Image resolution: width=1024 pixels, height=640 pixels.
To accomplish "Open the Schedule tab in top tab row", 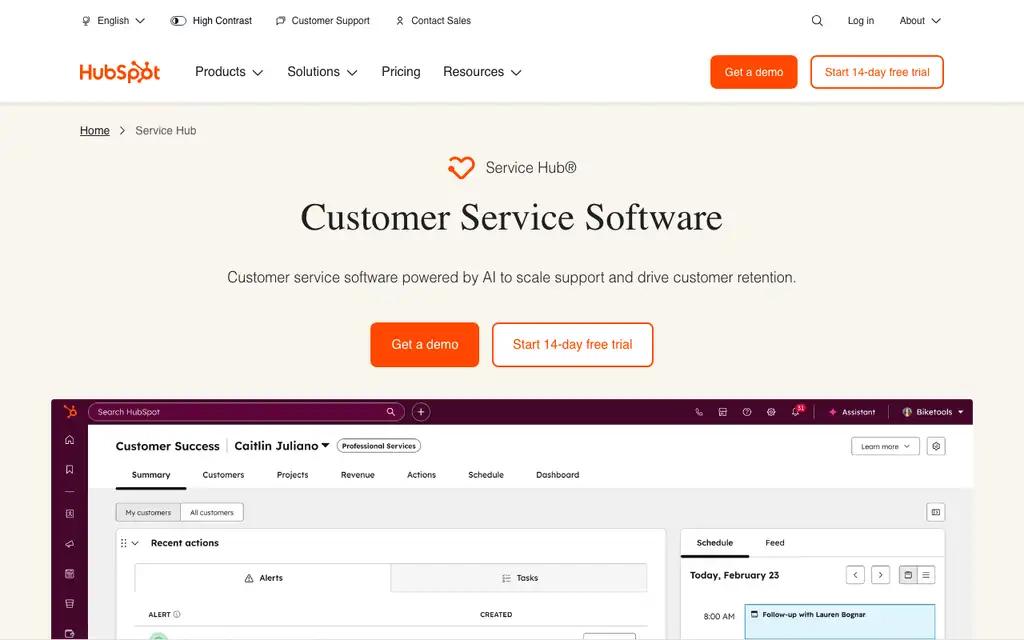I will click(486, 475).
